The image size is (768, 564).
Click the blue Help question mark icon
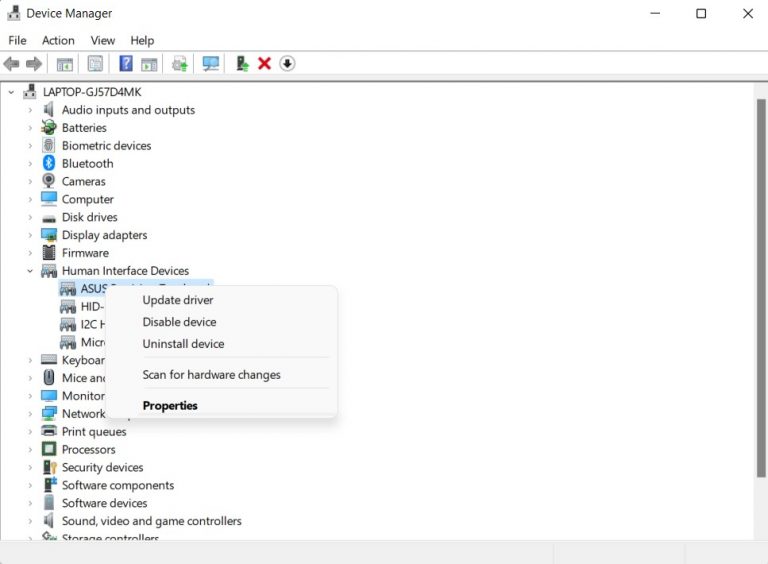126,63
